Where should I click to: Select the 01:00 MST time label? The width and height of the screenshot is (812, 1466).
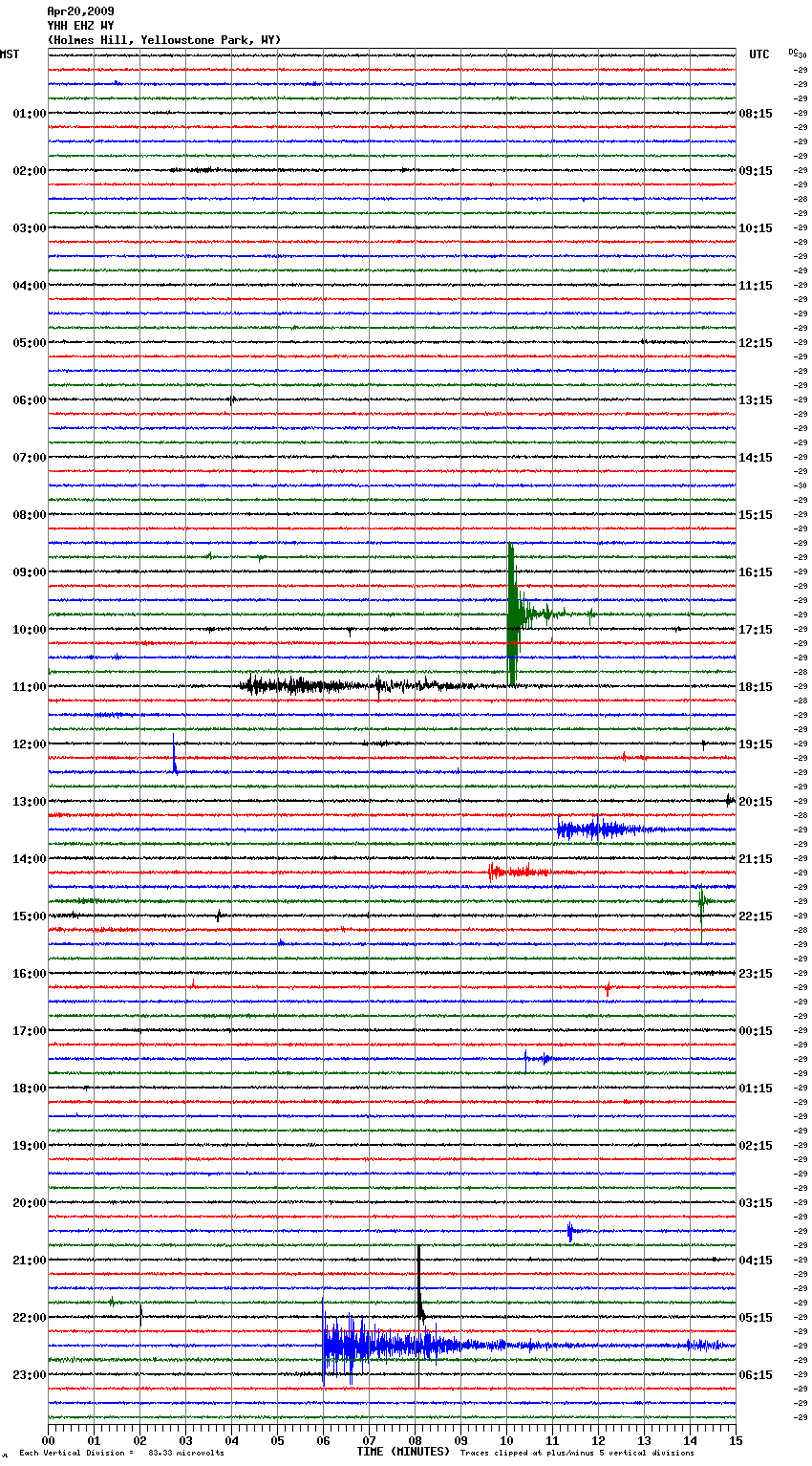click(30, 114)
